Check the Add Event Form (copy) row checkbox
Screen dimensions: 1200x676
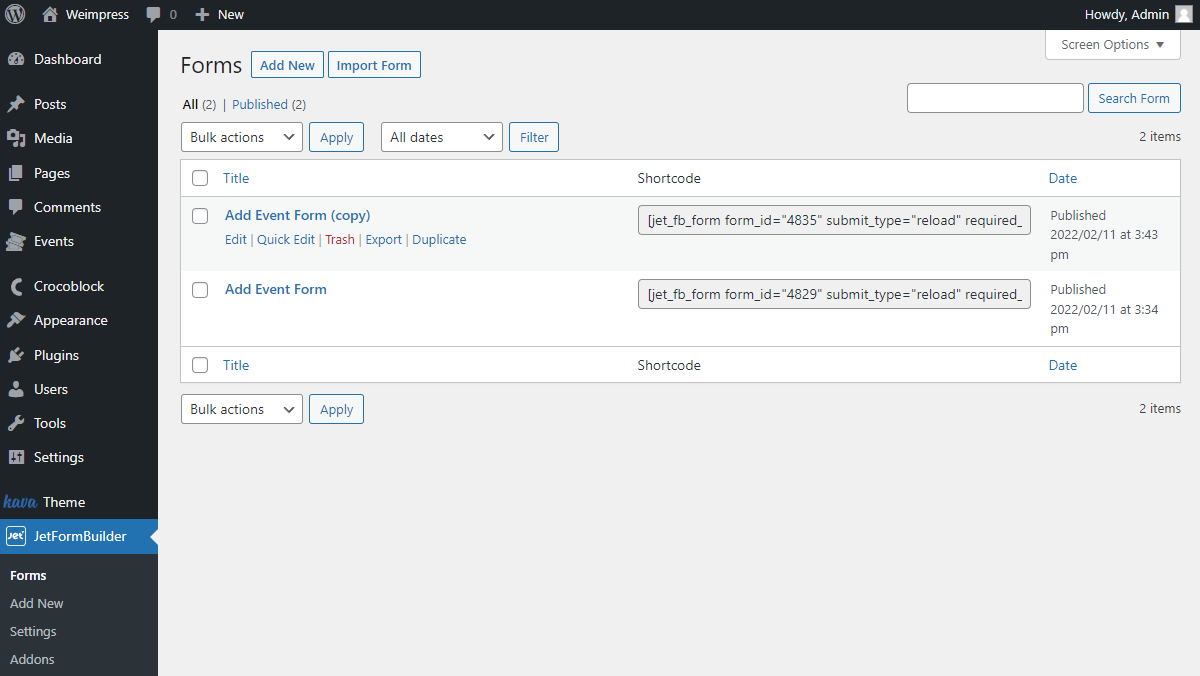tap(199, 215)
